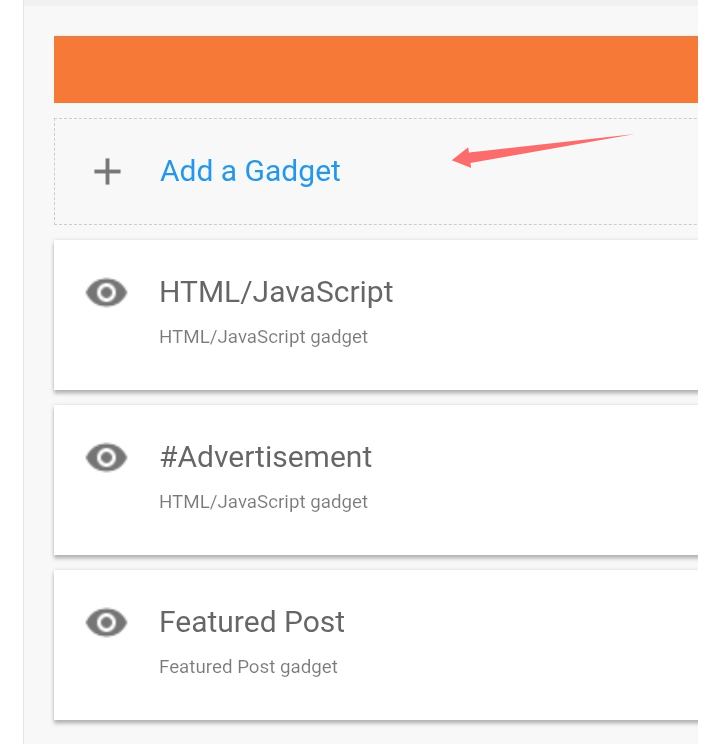
Task: Hide the #Advertisement gadget using its eye icon
Action: 106,457
